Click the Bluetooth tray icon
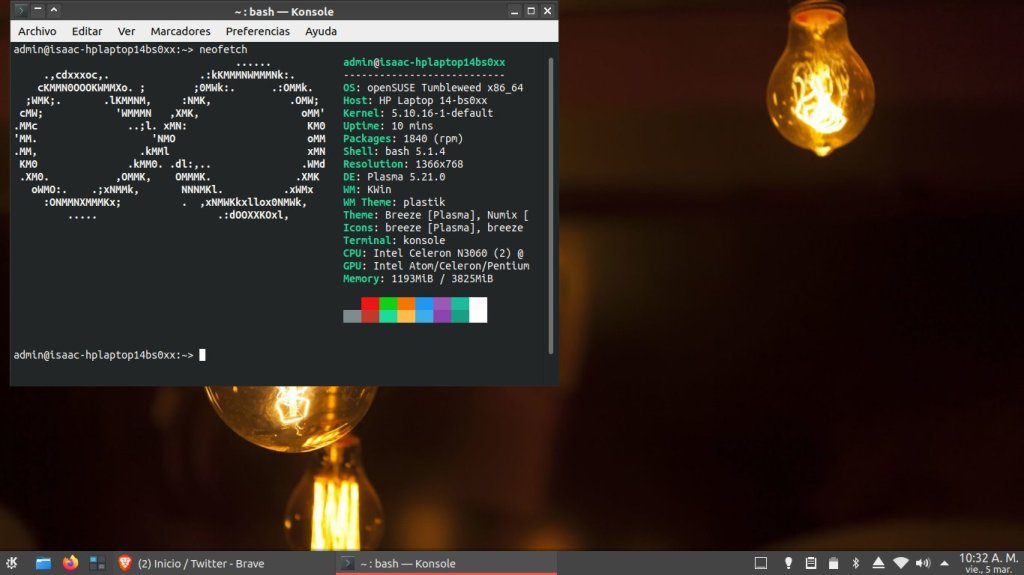This screenshot has width=1024, height=575. tap(855, 563)
